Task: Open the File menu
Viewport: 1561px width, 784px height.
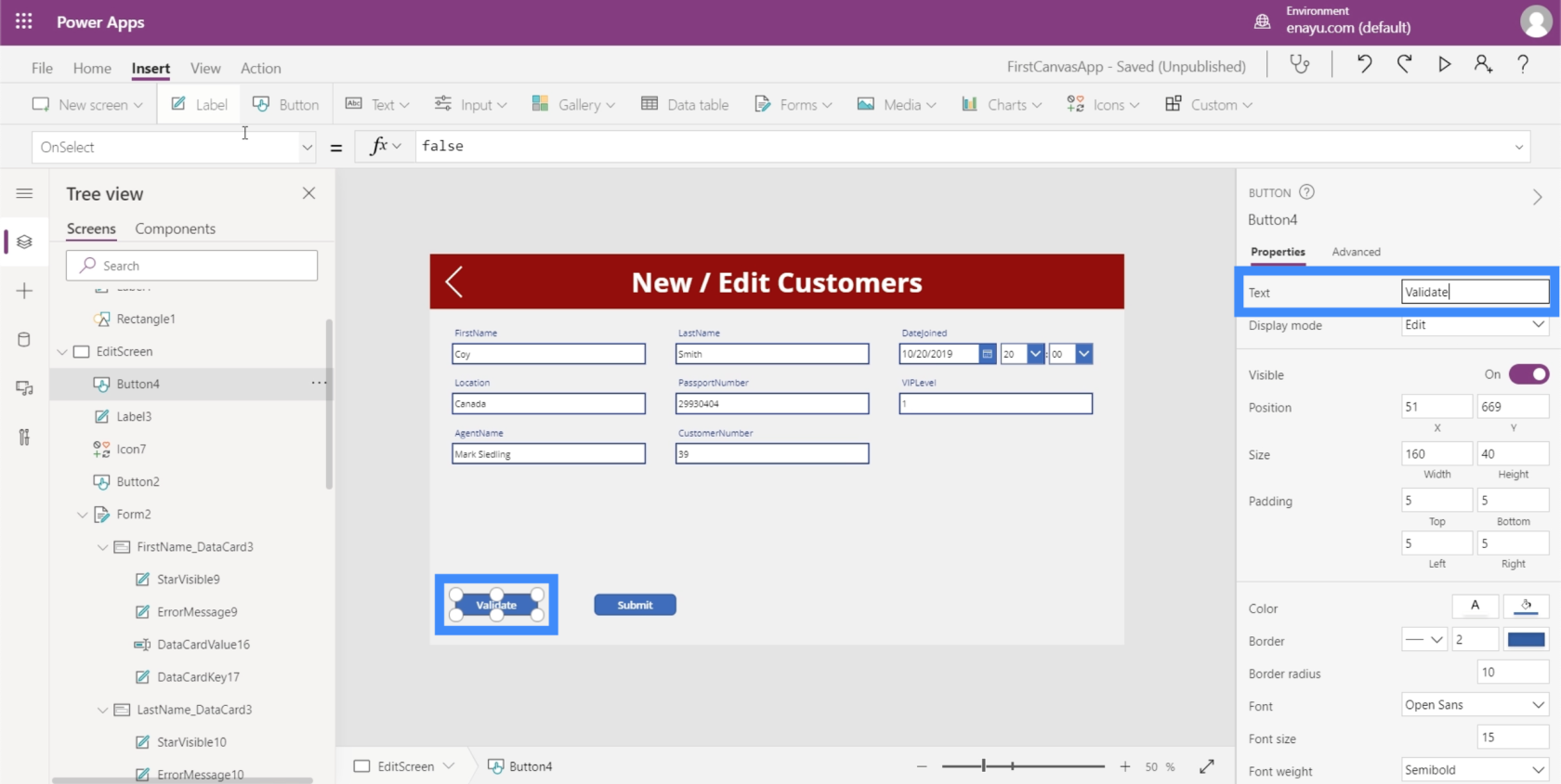Action: [42, 68]
